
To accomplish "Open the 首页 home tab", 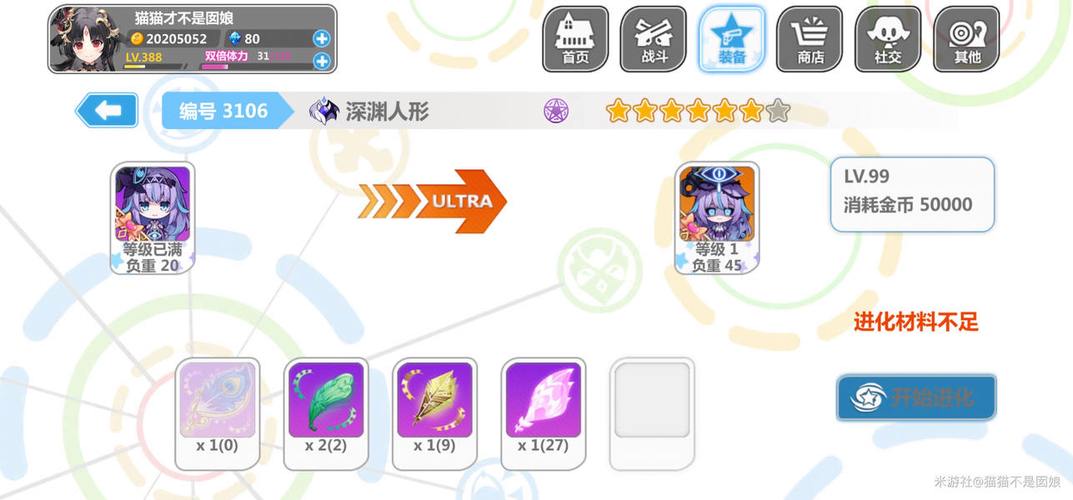I will point(576,39).
